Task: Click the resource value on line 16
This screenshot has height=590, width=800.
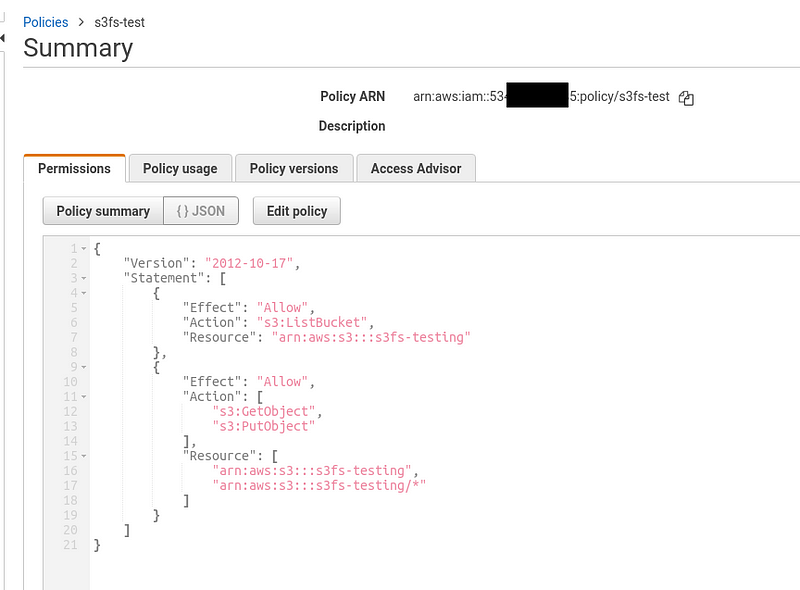Action: point(312,471)
